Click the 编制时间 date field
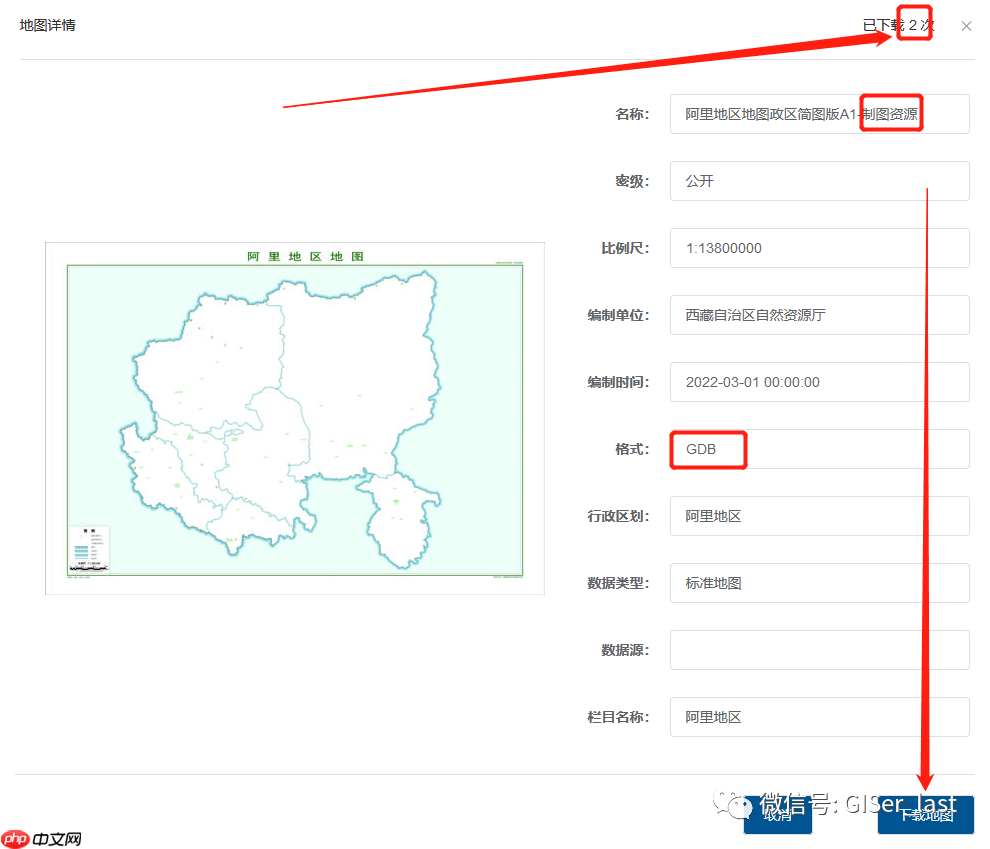Image resolution: width=990 pixels, height=849 pixels. 819,382
